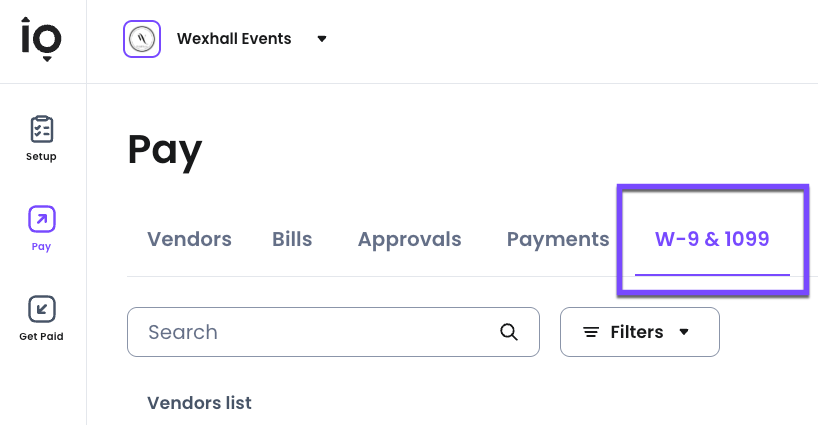Open the Setup checklist icon in sidebar

(x=42, y=129)
